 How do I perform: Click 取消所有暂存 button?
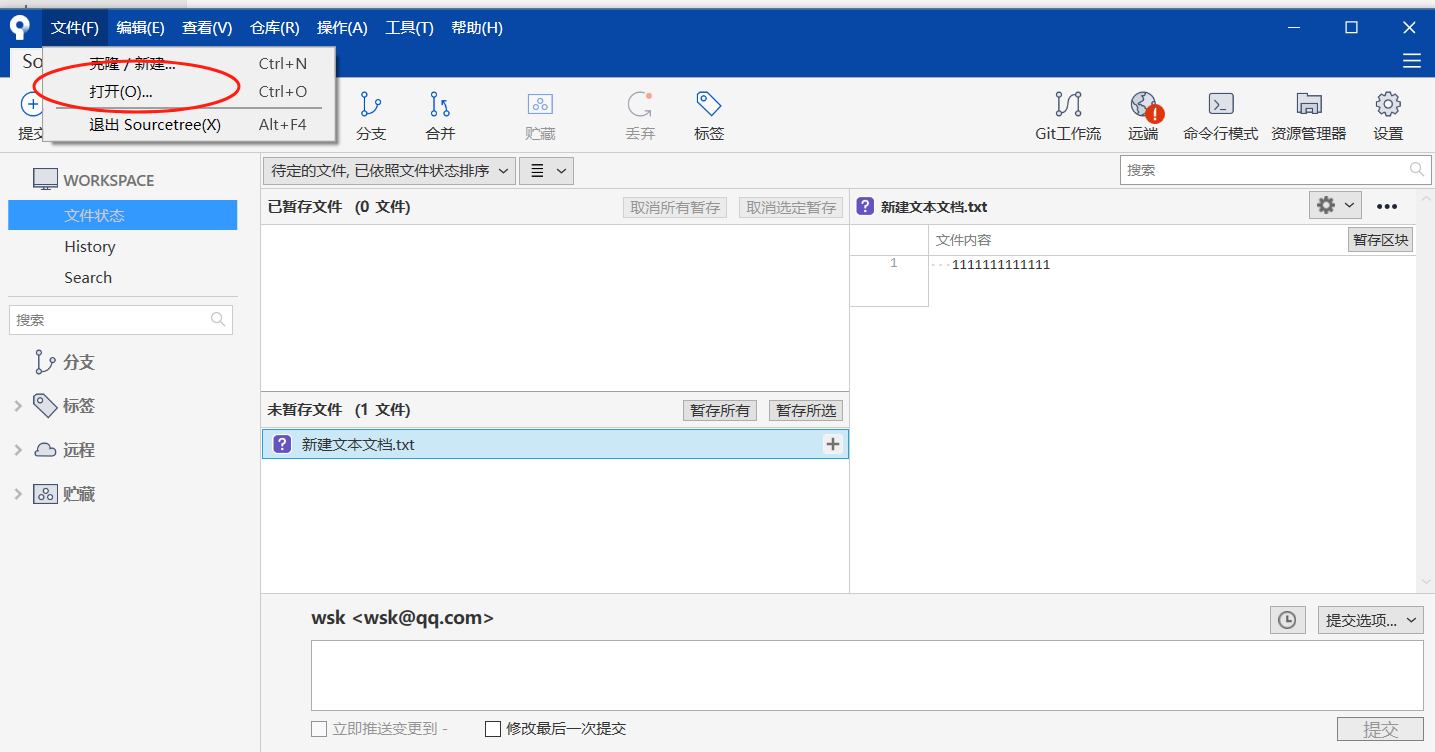(675, 208)
